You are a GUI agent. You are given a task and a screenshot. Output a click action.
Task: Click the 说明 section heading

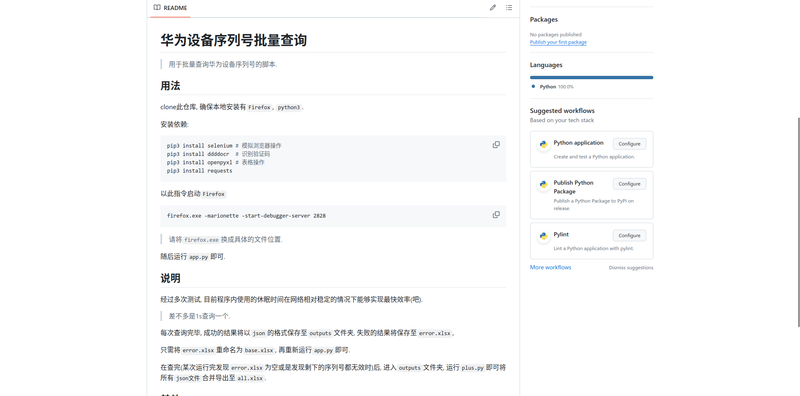(x=170, y=279)
